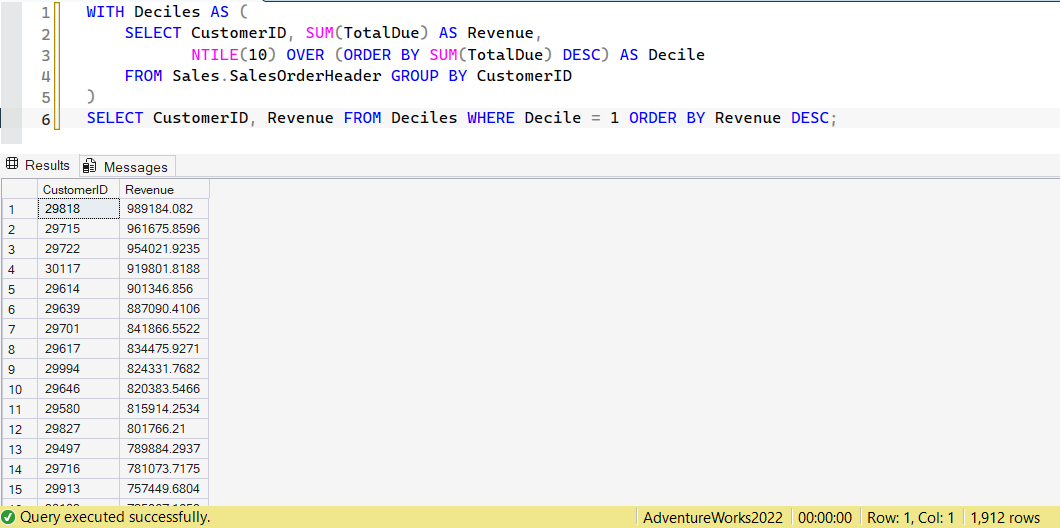The height and width of the screenshot is (528, 1060).
Task: Click editor line number 3
Action: [45, 55]
